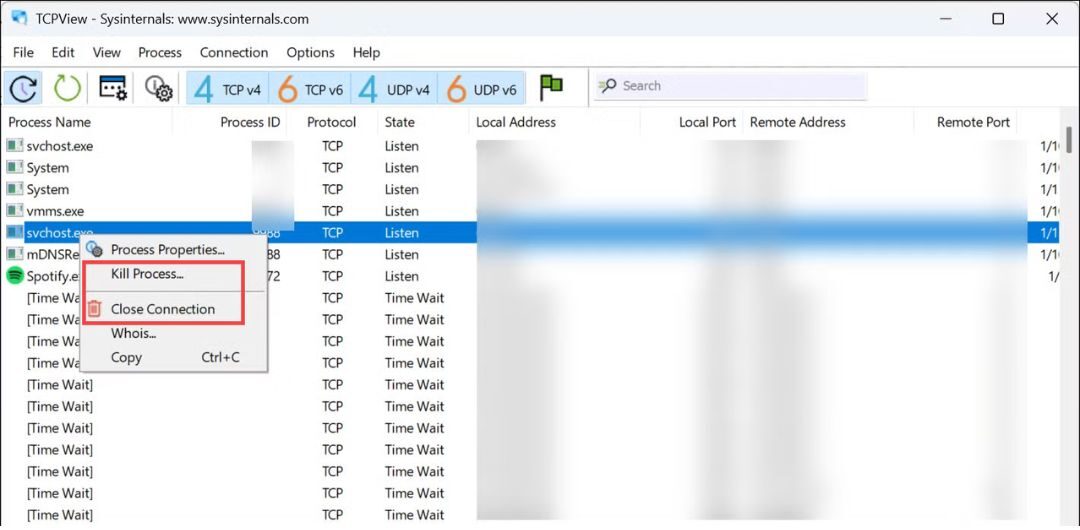Image resolution: width=1080 pixels, height=530 pixels.
Task: Click the auto-refresh clock toolbar icon
Action: pyautogui.click(x=23, y=88)
